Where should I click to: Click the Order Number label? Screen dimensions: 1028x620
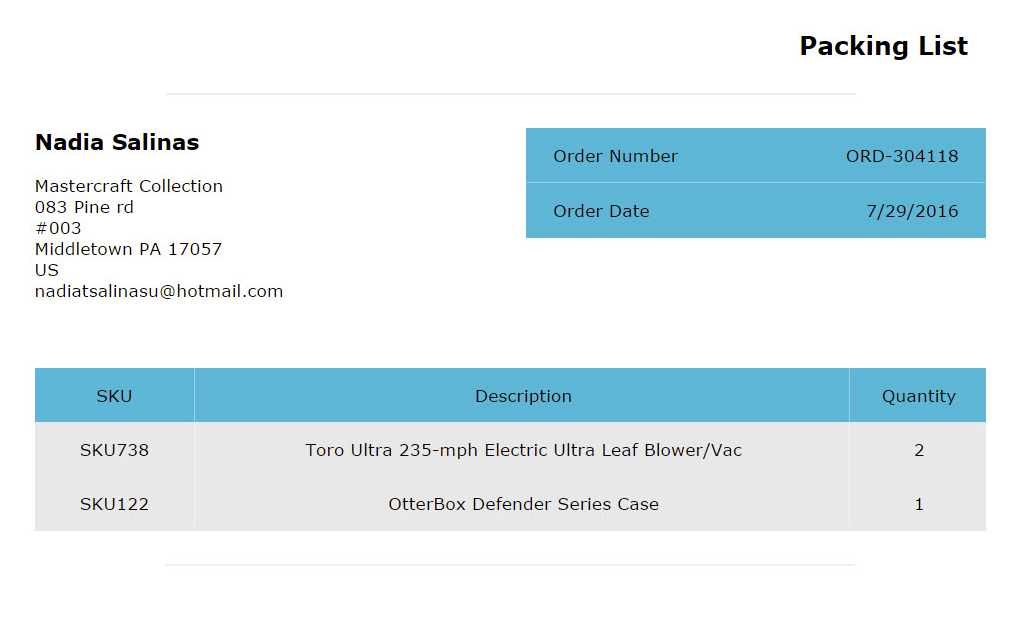615,156
